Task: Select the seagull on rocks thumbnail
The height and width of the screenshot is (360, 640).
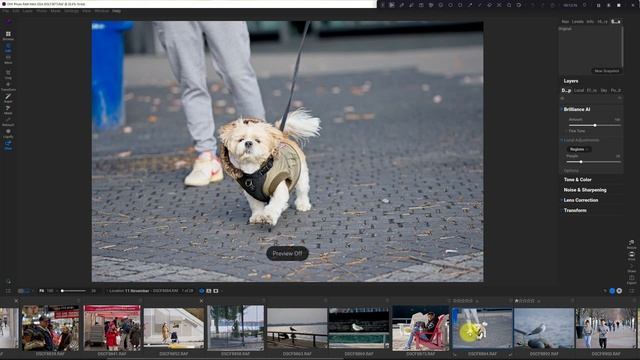Action: tap(544, 328)
